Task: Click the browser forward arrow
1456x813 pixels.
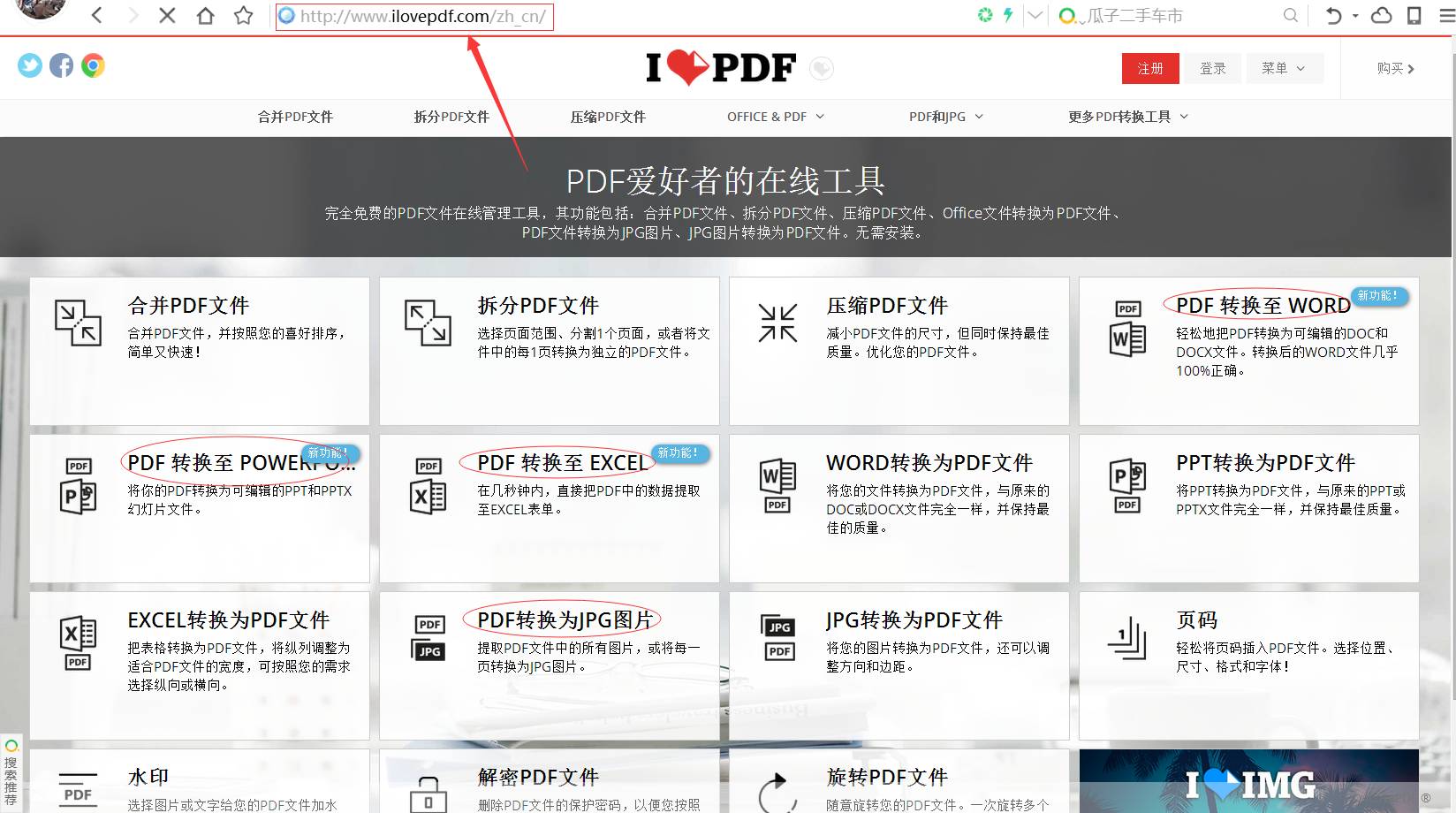Action: coord(133,15)
